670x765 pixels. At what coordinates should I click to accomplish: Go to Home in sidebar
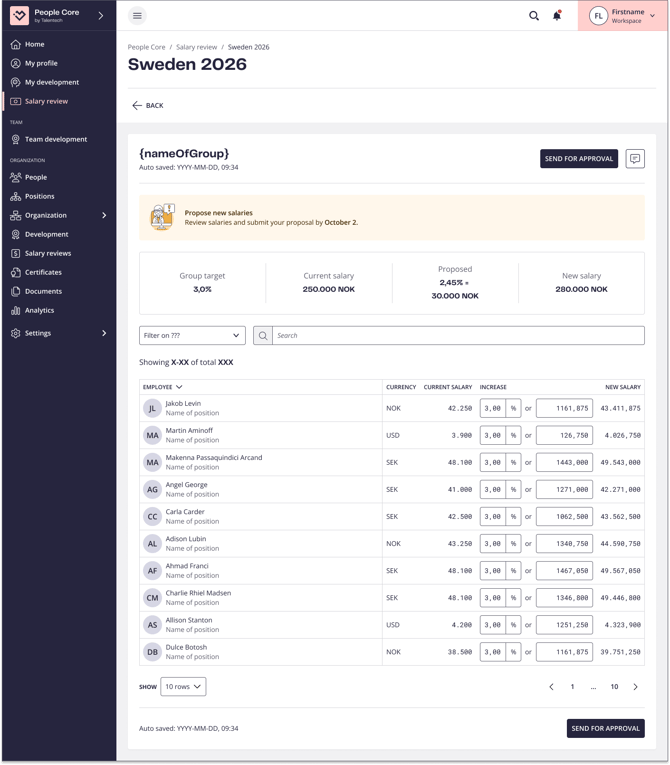34,44
